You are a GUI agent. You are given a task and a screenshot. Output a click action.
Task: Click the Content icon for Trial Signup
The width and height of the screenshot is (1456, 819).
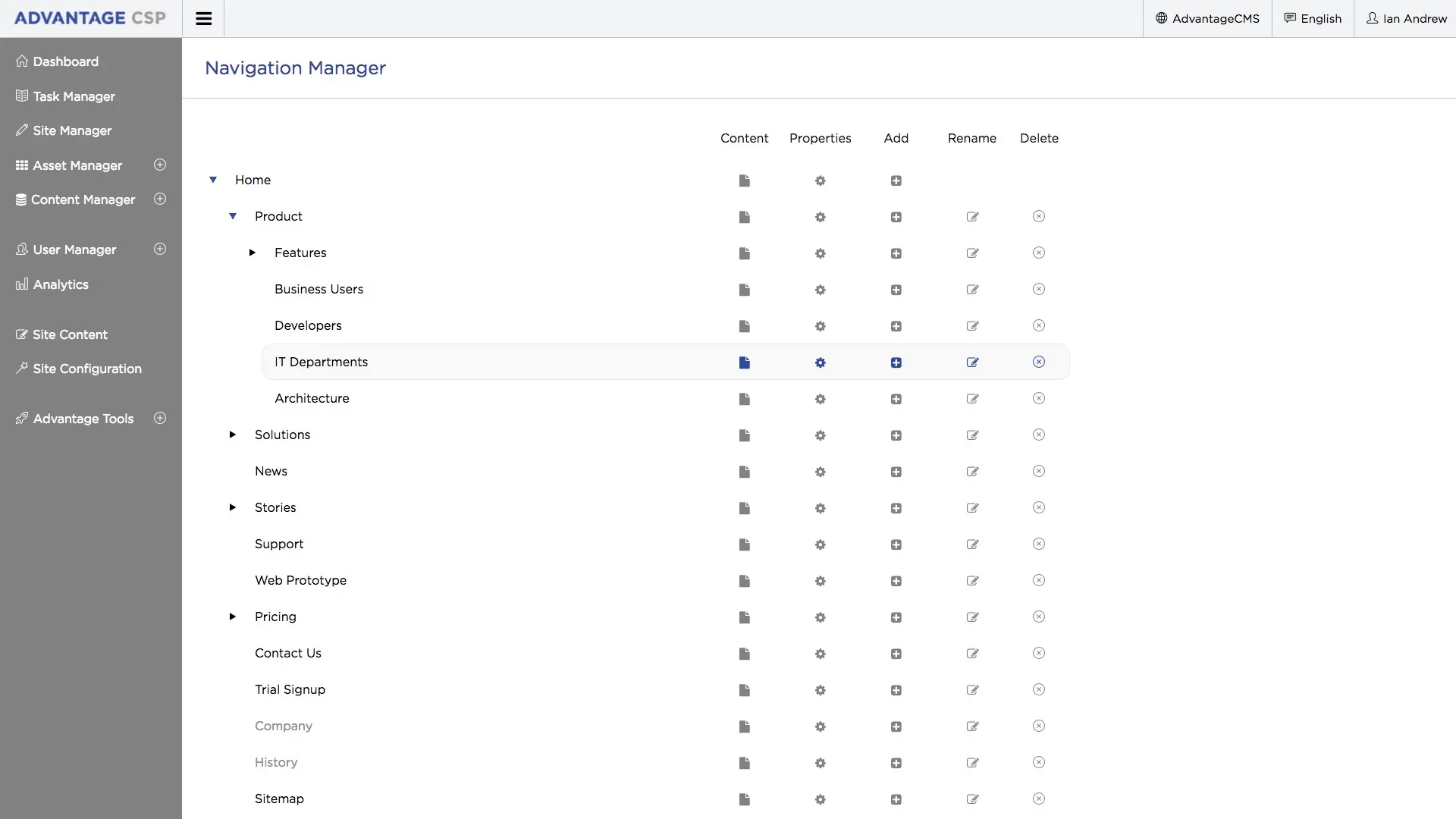[744, 690]
